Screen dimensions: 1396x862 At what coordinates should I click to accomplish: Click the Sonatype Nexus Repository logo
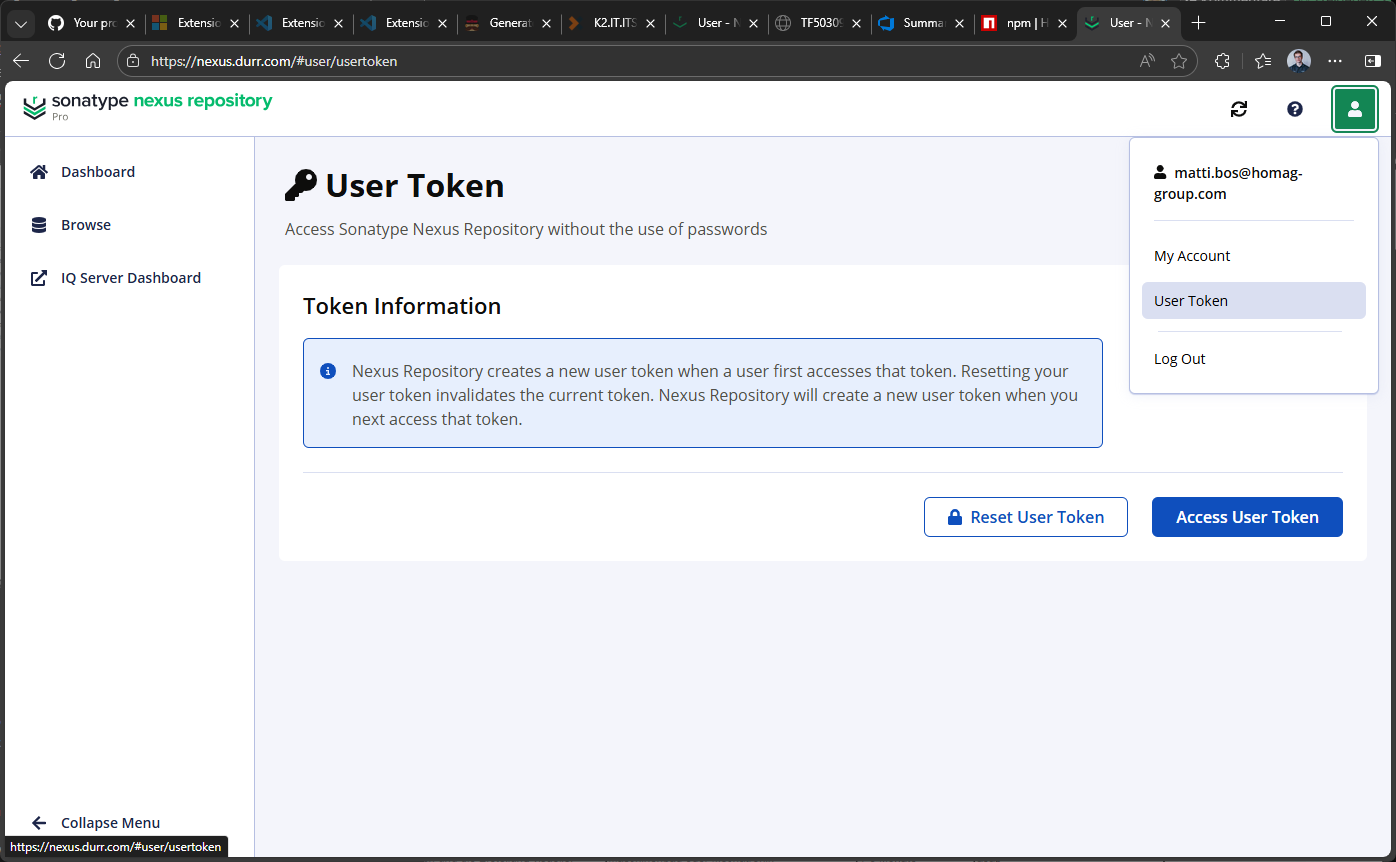(147, 105)
